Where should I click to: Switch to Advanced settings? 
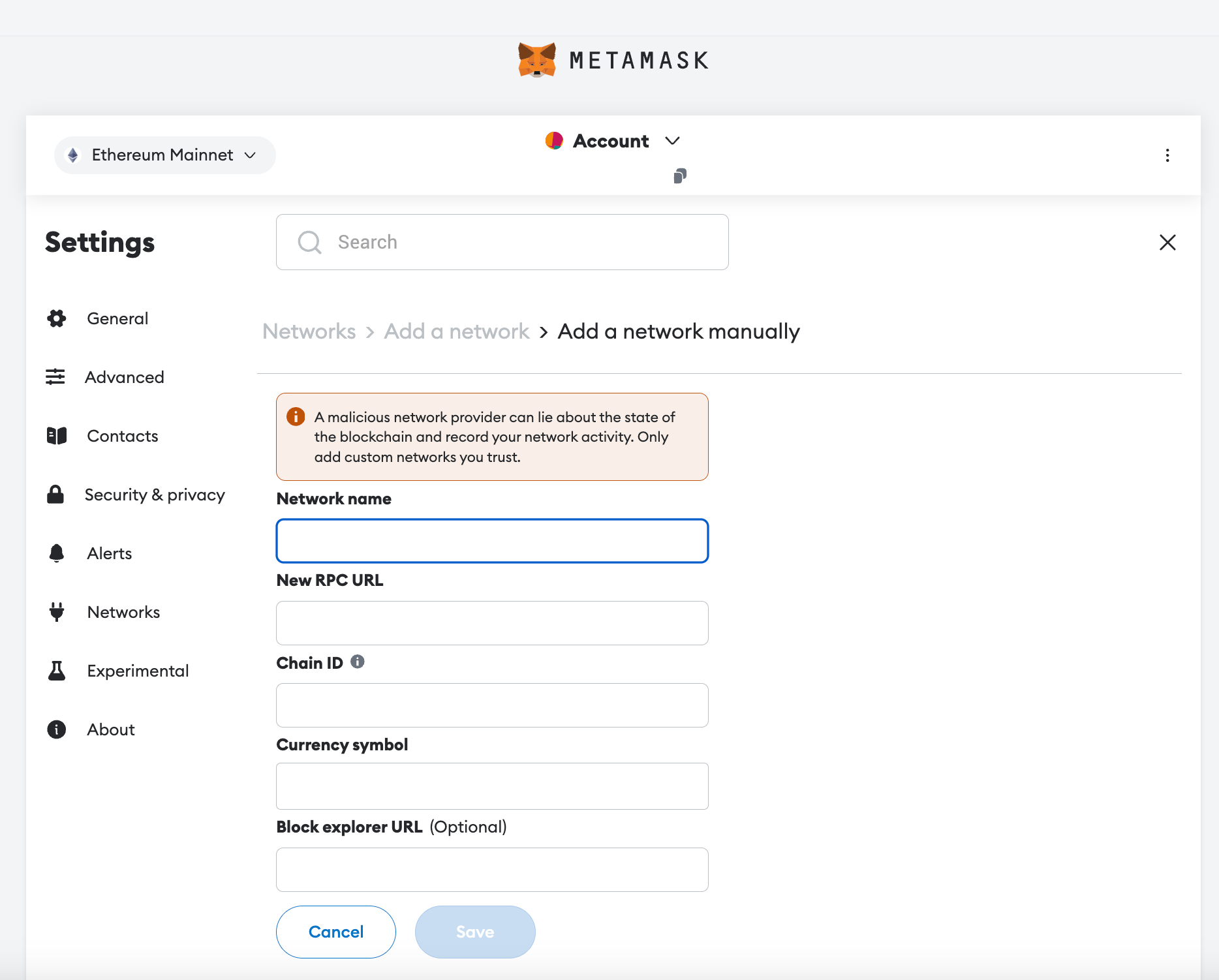coord(124,377)
